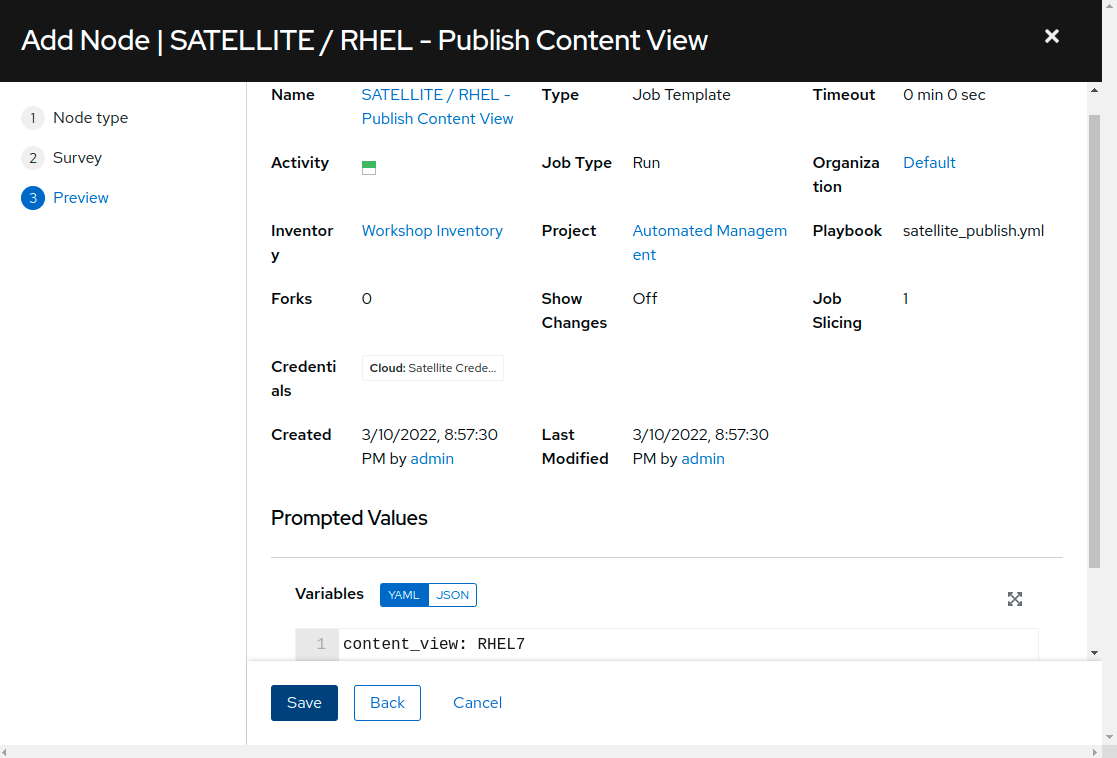Click the vertical scrollbar thumb of details

[x=1094, y=341]
